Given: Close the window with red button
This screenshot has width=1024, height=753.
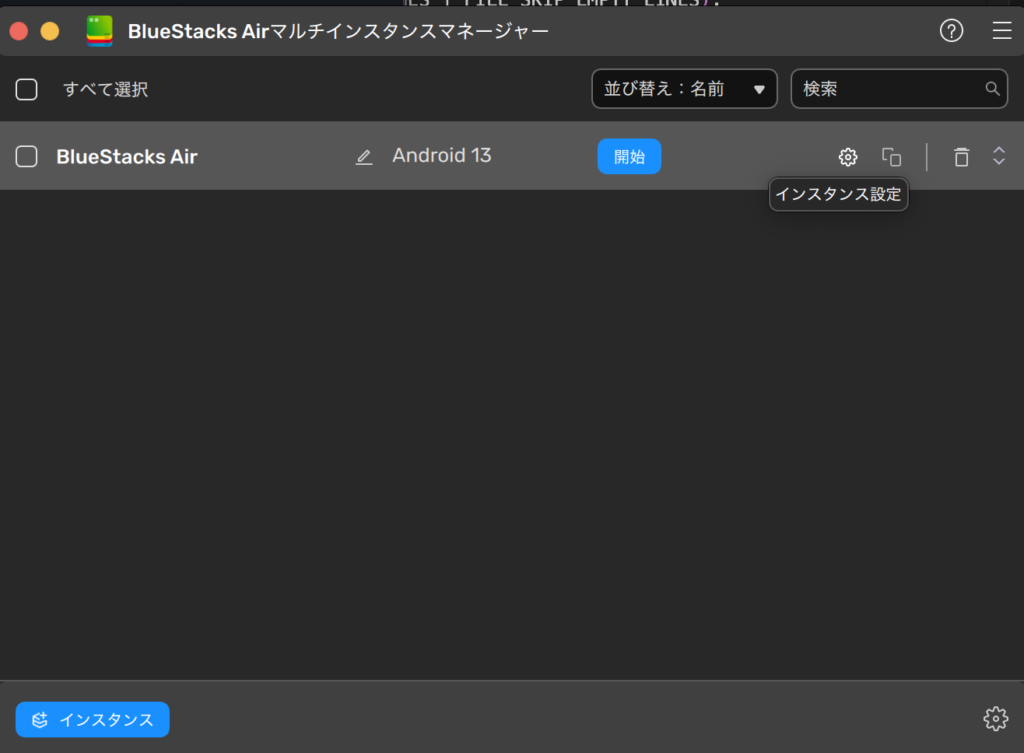Looking at the screenshot, I should (19, 31).
